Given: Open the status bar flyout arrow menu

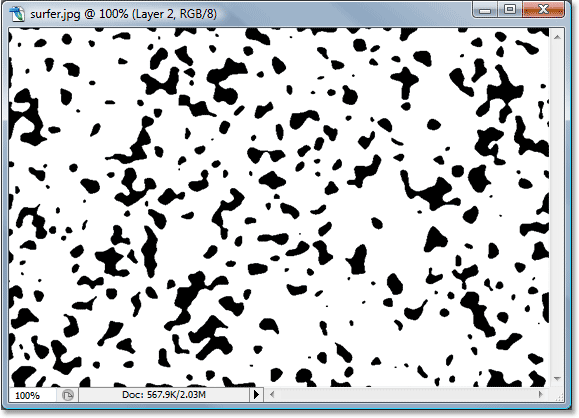Looking at the screenshot, I should 256,395.
